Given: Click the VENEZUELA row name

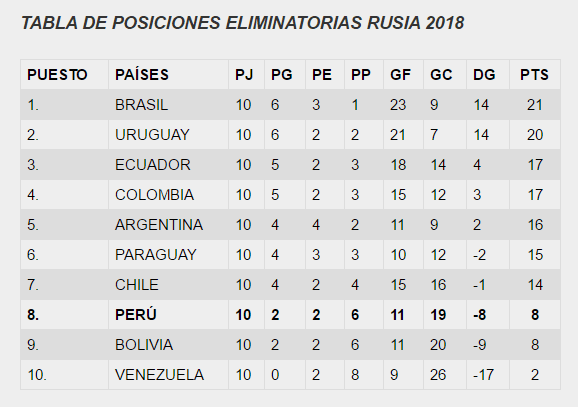Looking at the screenshot, I should pyautogui.click(x=159, y=375).
